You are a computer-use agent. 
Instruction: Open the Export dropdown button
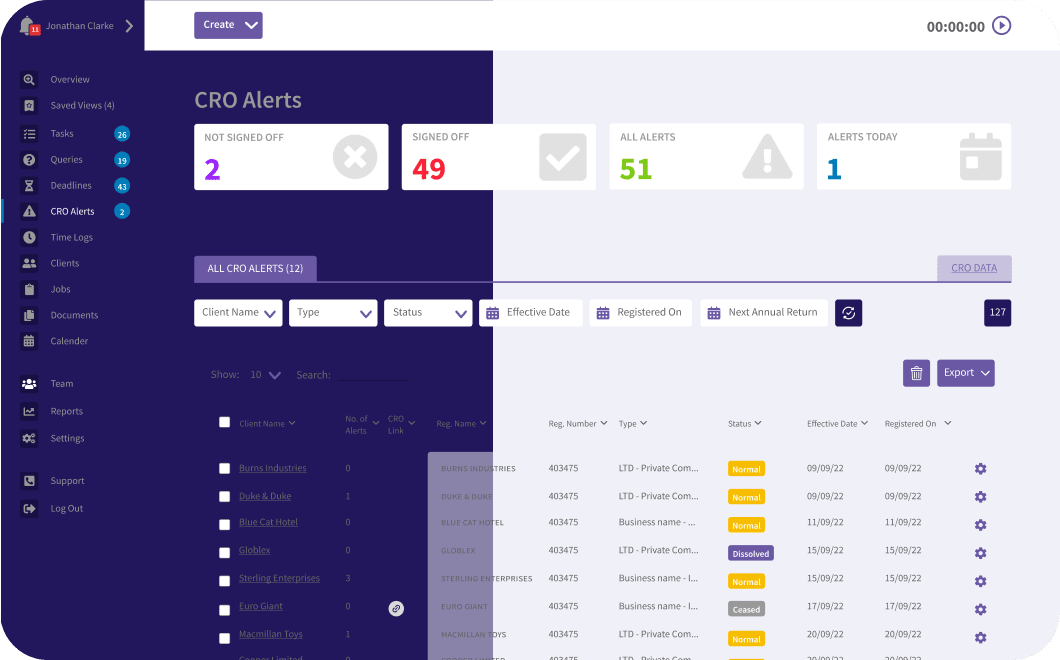pos(965,373)
